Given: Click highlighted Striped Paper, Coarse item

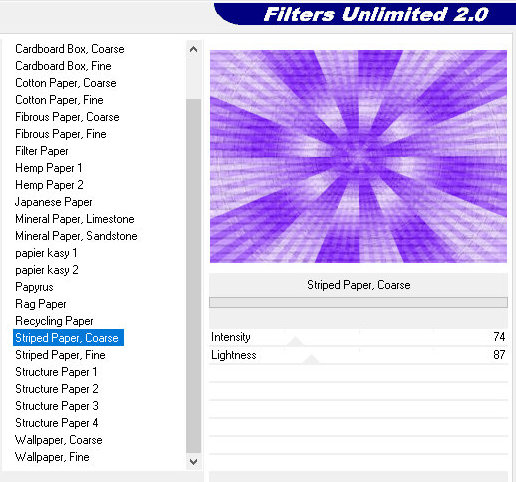Looking at the screenshot, I should (x=68, y=338).
